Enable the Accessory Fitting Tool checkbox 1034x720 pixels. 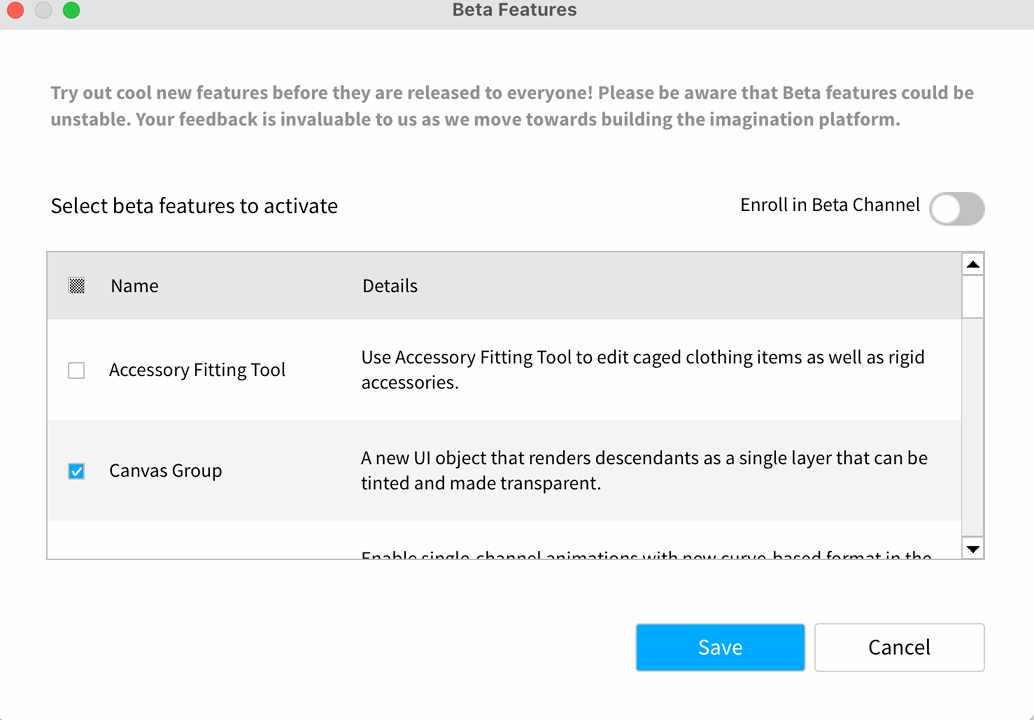[76, 370]
